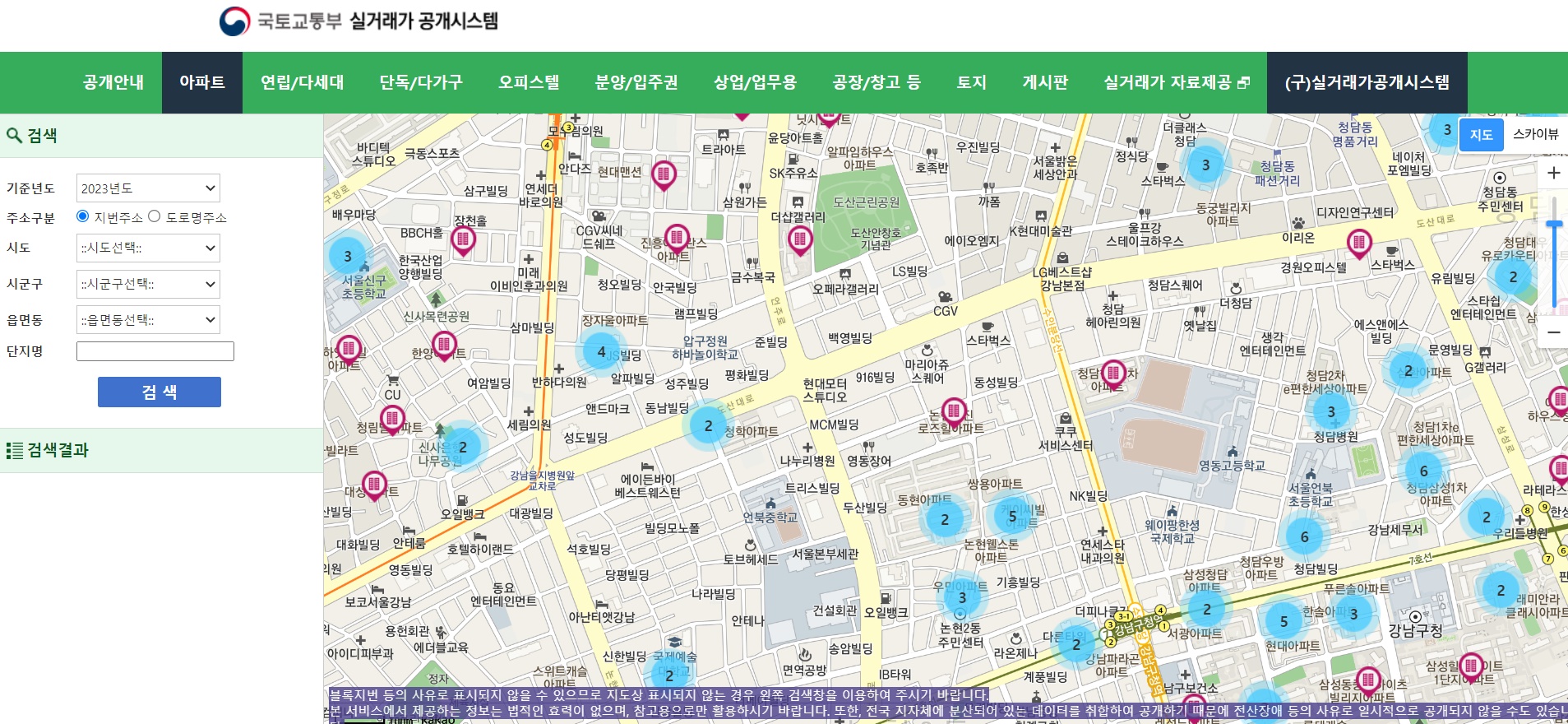Screen dimensions: 1568x724
Task: Click cluster 5 near 쌍용아파트
Action: pos(1013,516)
